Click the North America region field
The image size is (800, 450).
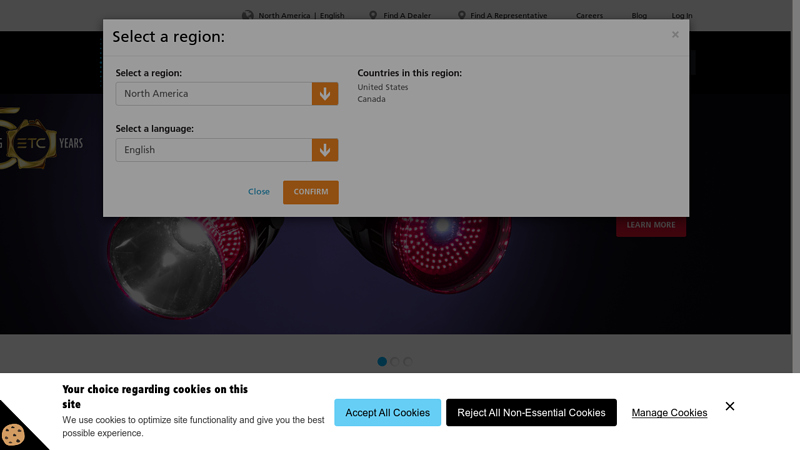click(x=214, y=94)
